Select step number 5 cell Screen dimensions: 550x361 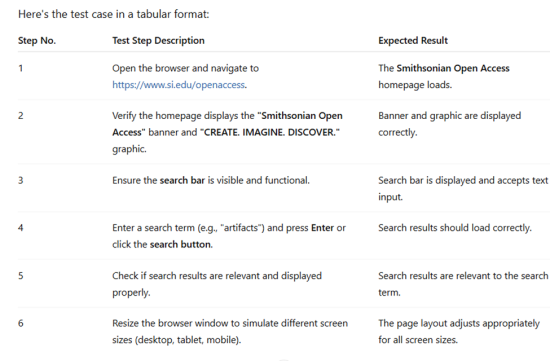pos(21,276)
